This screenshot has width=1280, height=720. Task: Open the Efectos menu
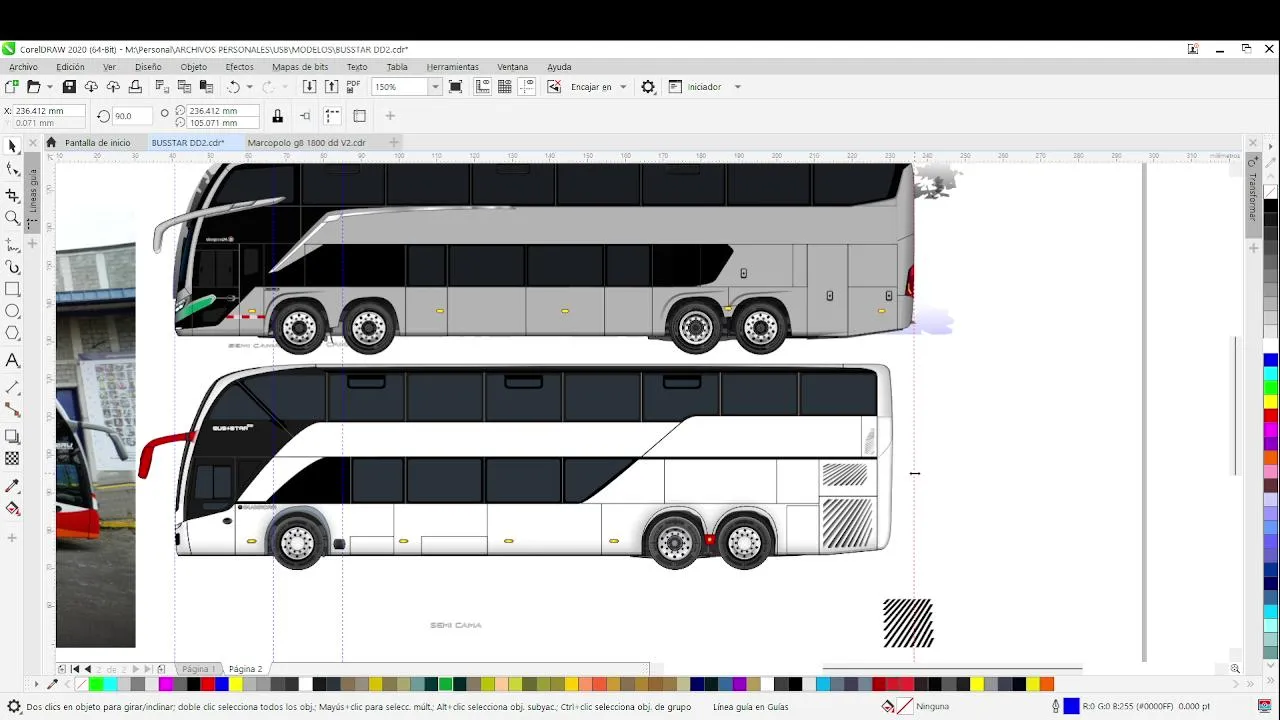pyautogui.click(x=239, y=67)
